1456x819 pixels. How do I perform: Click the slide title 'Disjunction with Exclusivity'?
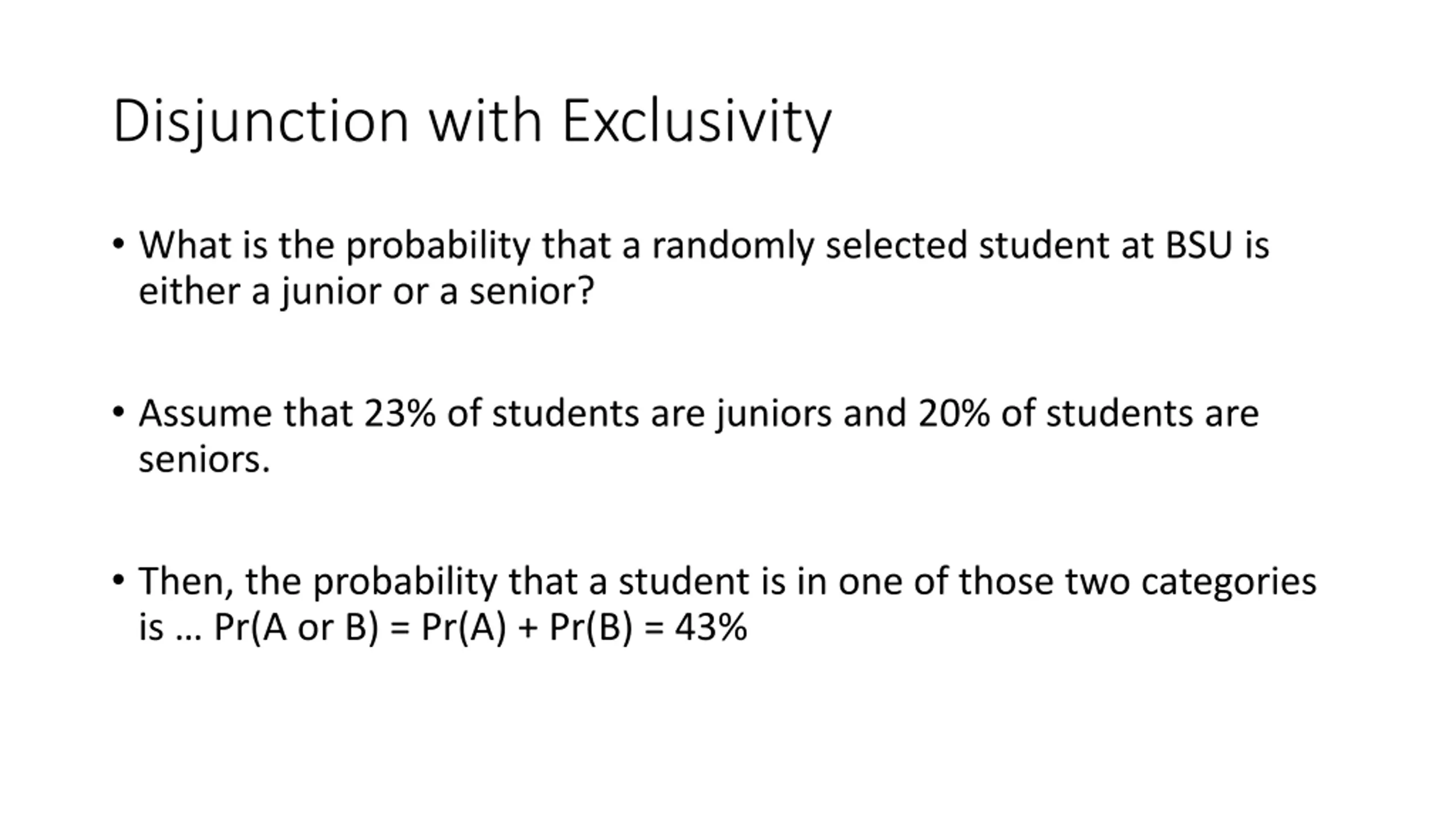point(472,121)
